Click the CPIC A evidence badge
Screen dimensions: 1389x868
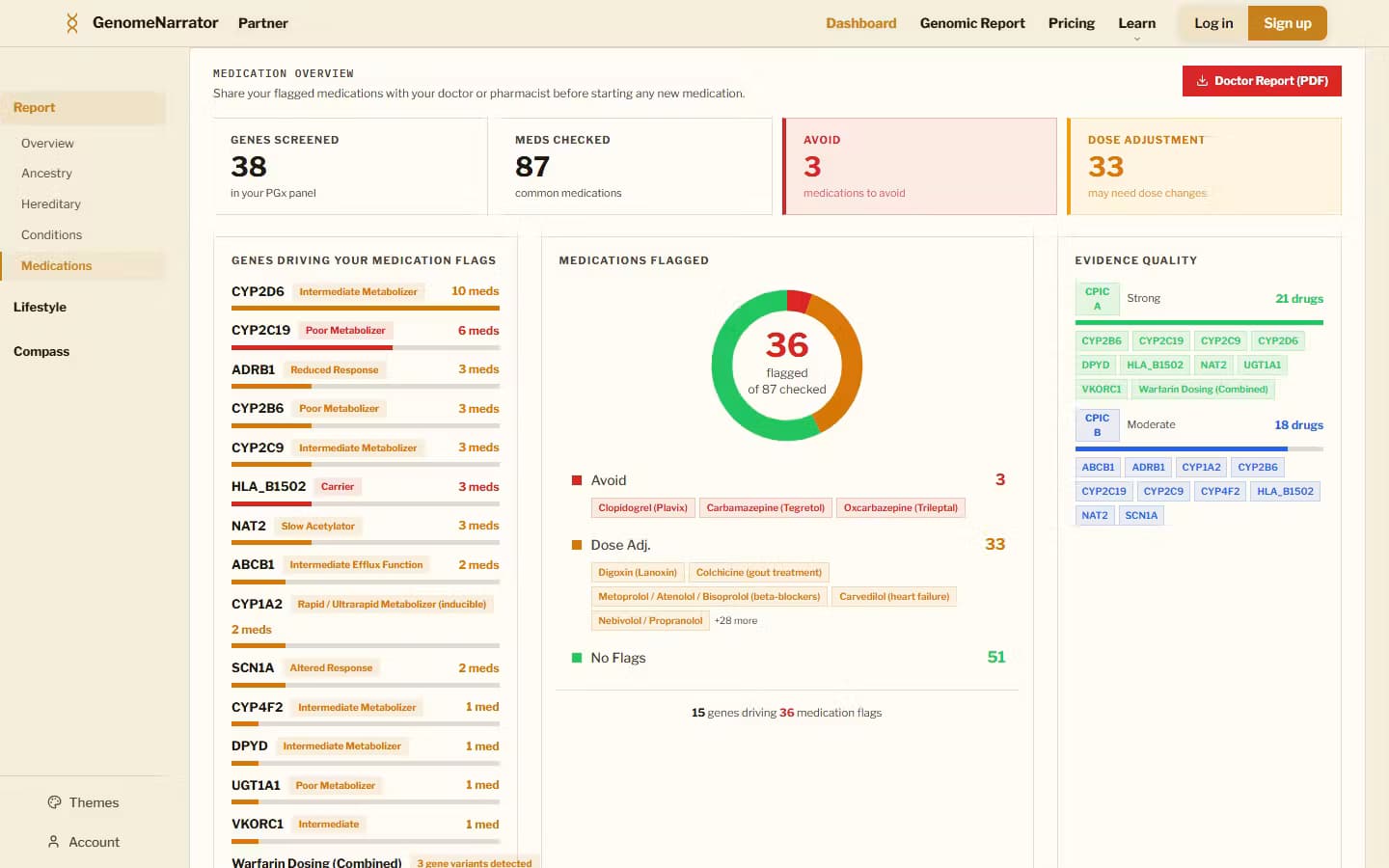1097,299
